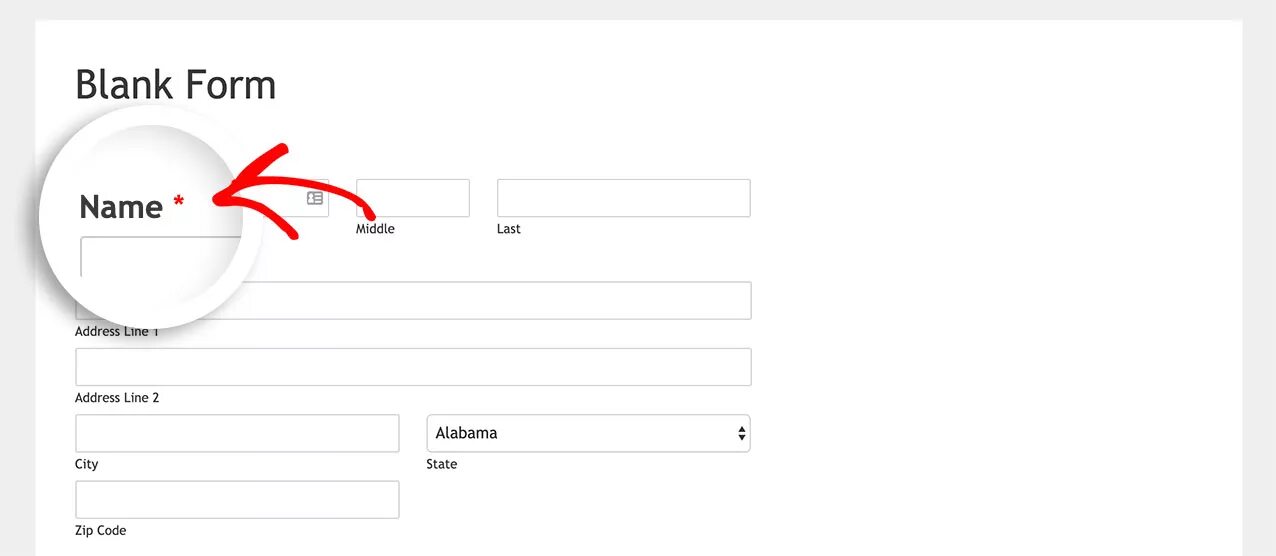Click the Address Line 2 input
1276x556 pixels.
pyautogui.click(x=413, y=367)
